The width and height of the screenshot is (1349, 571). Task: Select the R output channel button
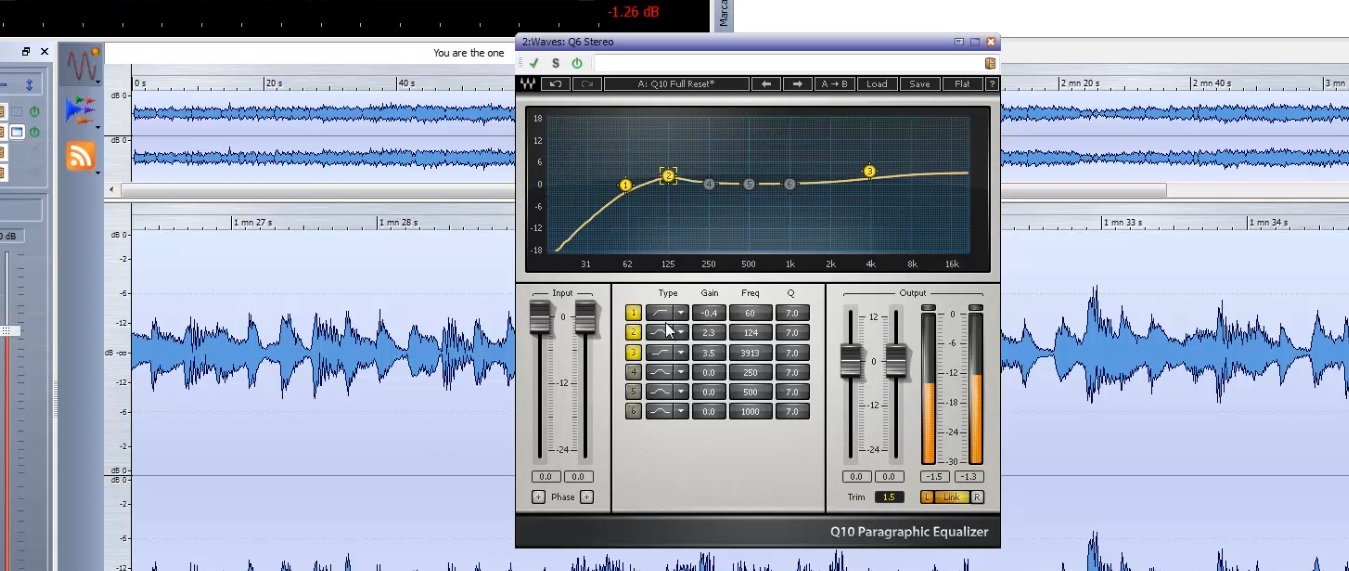pos(977,497)
